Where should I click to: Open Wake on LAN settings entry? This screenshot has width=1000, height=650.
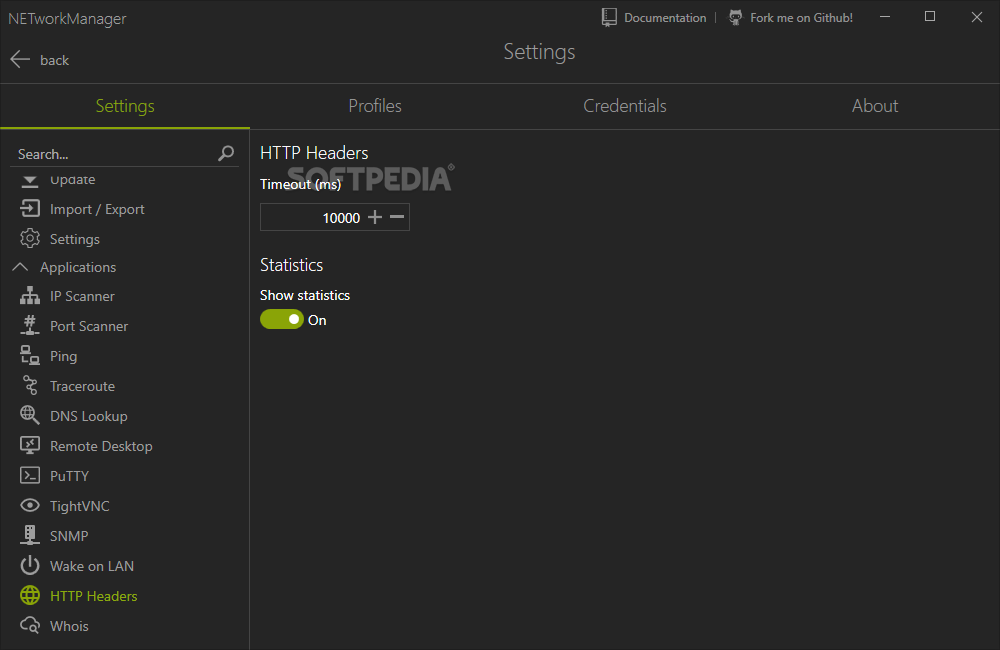click(x=92, y=566)
